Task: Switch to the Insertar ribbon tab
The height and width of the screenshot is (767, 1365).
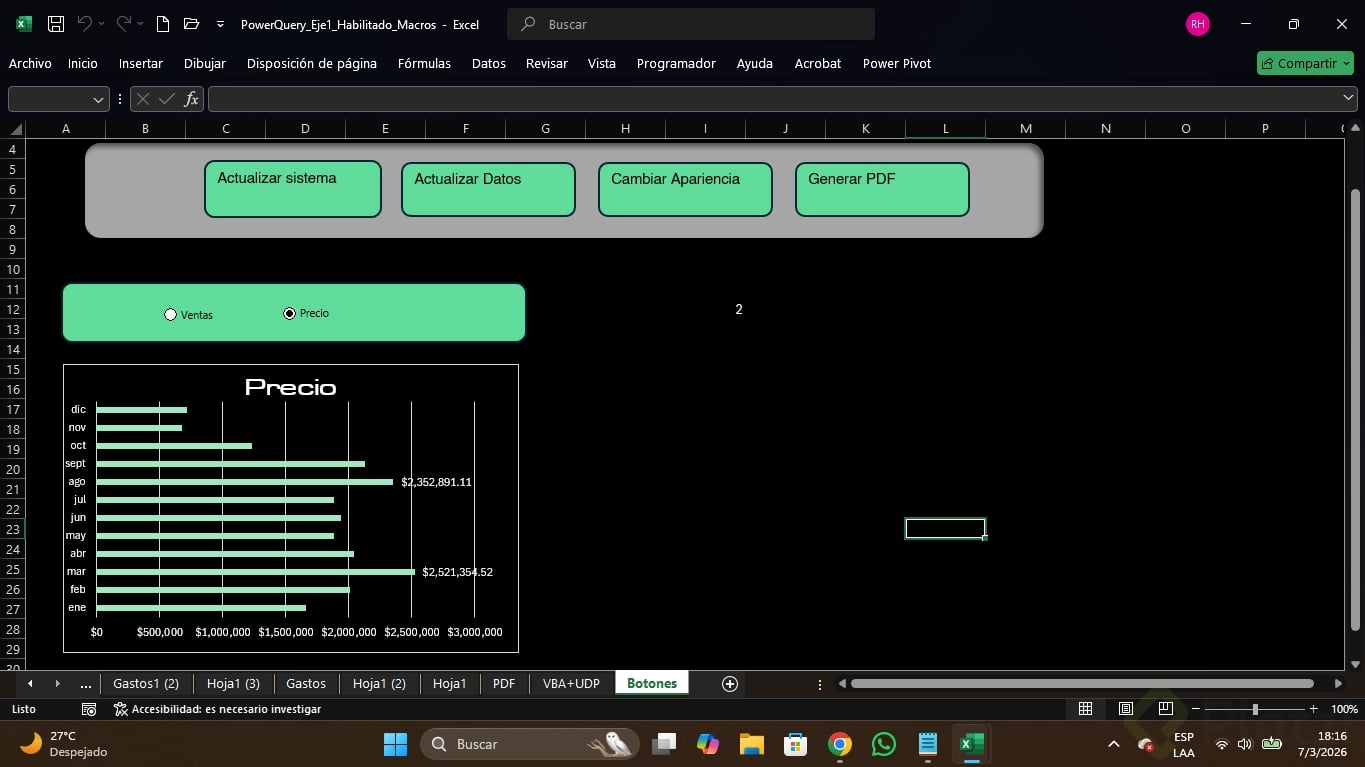Action: coord(141,63)
